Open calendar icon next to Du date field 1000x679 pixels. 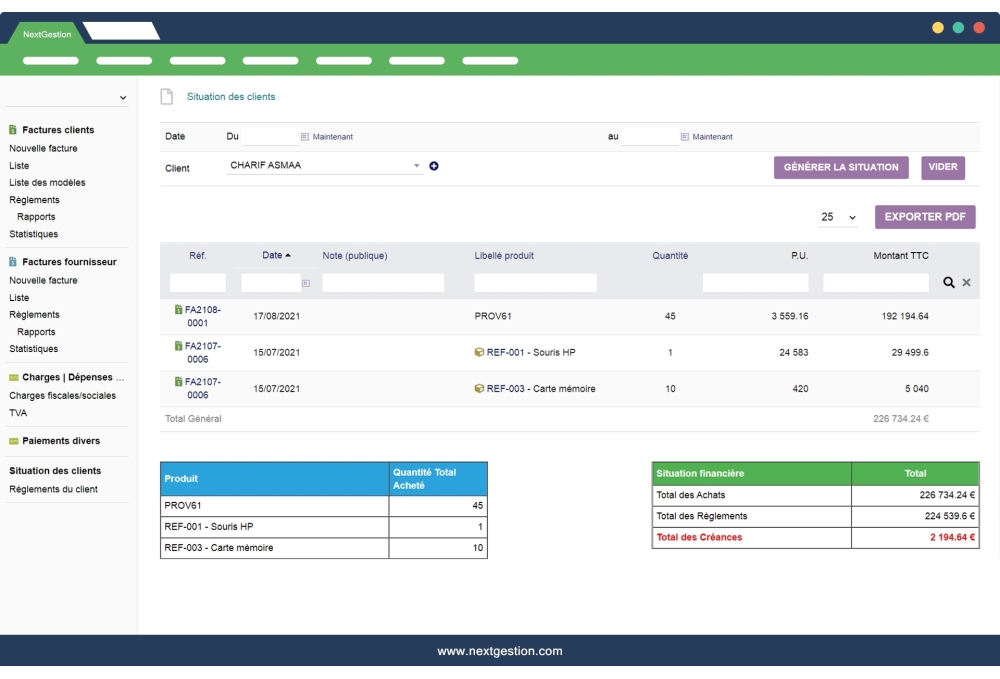click(305, 137)
